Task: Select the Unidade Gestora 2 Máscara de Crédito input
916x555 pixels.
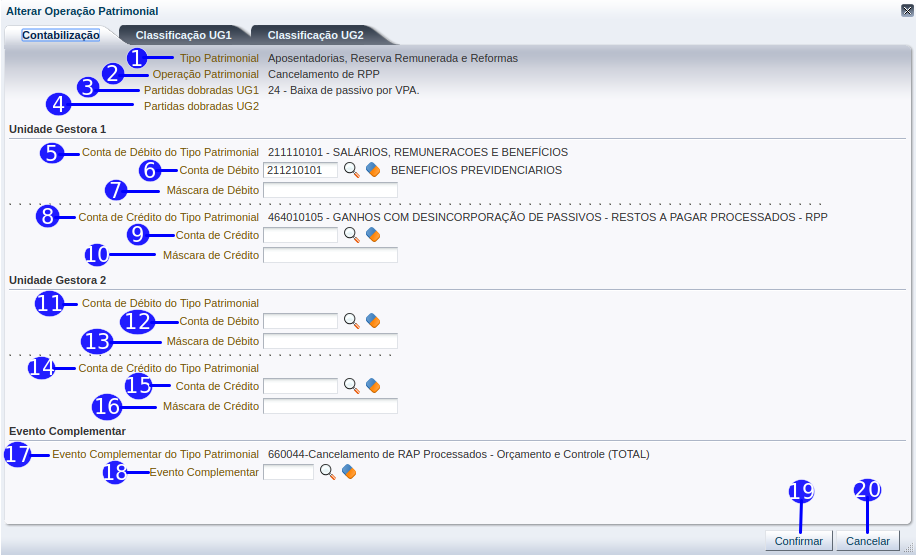Action: pyautogui.click(x=330, y=406)
